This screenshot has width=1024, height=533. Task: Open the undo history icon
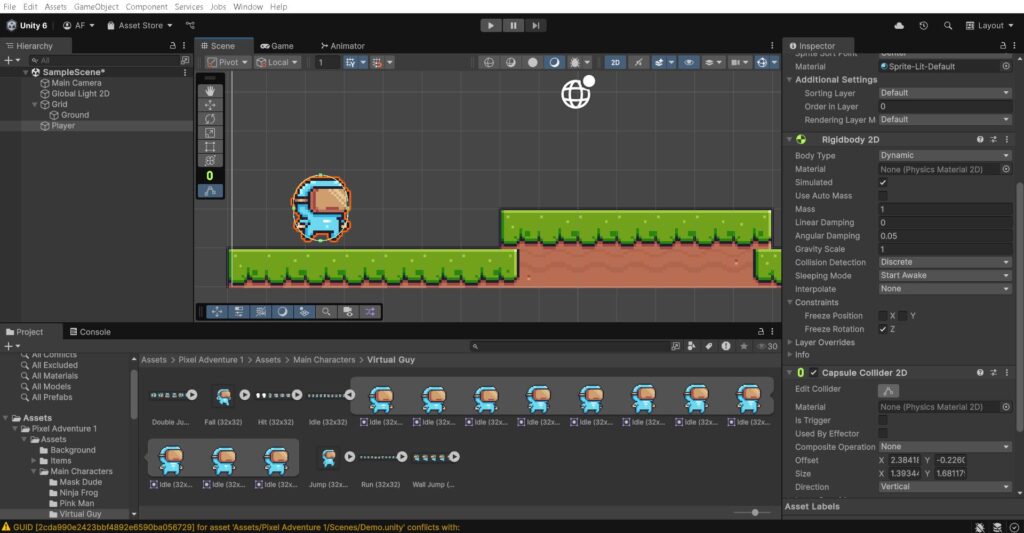click(923, 25)
